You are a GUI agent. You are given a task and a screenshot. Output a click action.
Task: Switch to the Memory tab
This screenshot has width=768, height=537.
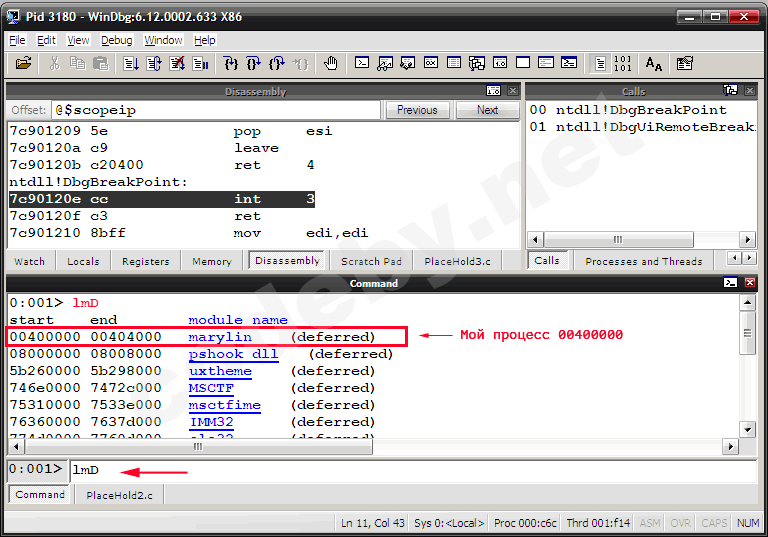click(212, 261)
